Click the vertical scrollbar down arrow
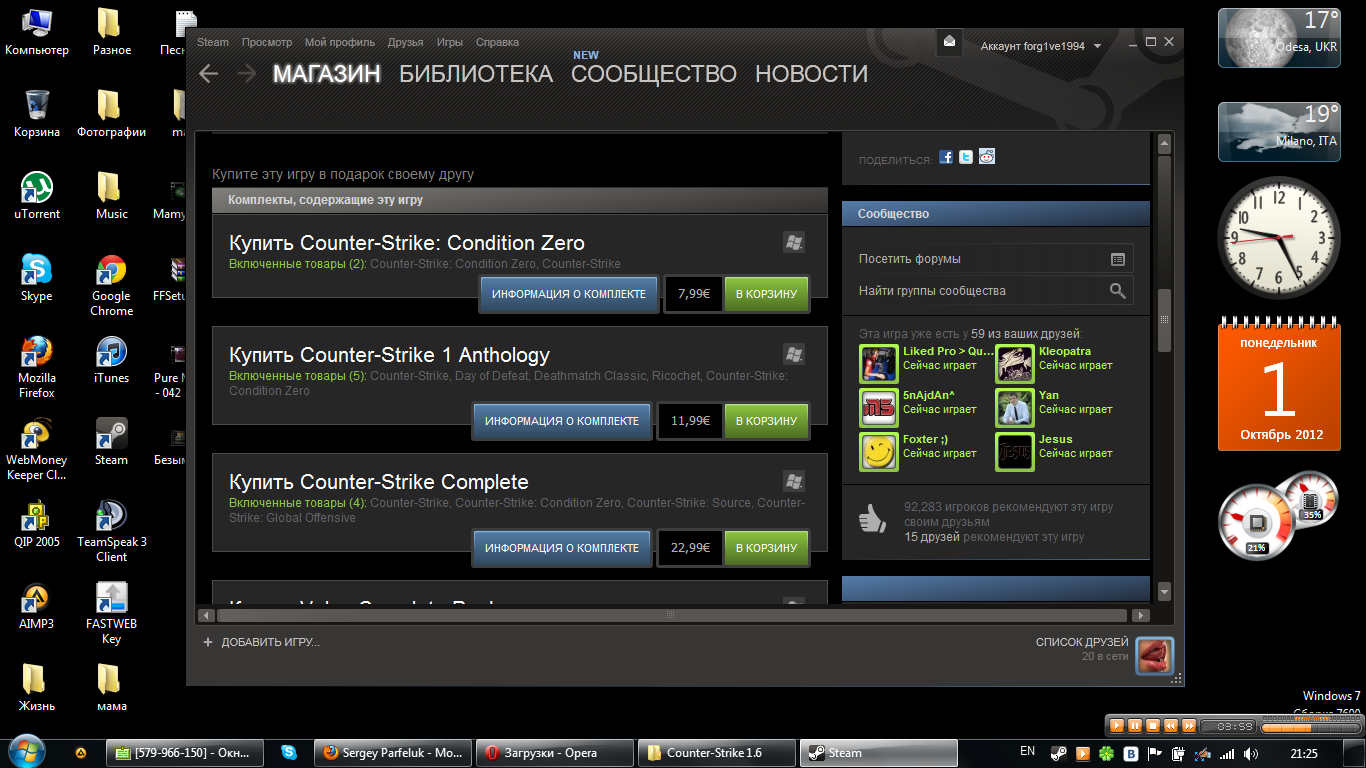 [1164, 592]
